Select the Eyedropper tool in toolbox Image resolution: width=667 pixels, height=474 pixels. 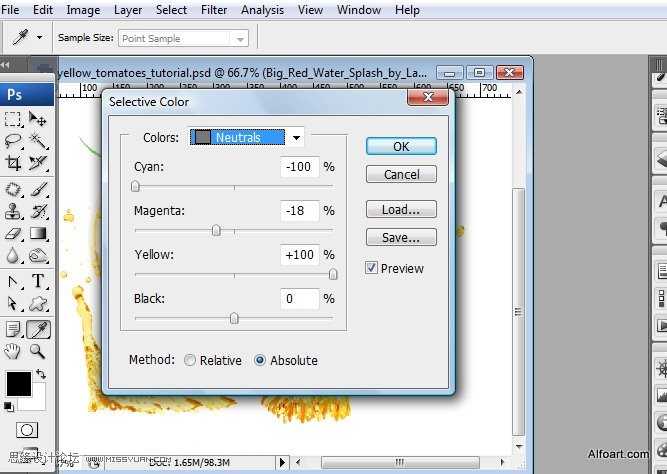pyautogui.click(x=38, y=329)
